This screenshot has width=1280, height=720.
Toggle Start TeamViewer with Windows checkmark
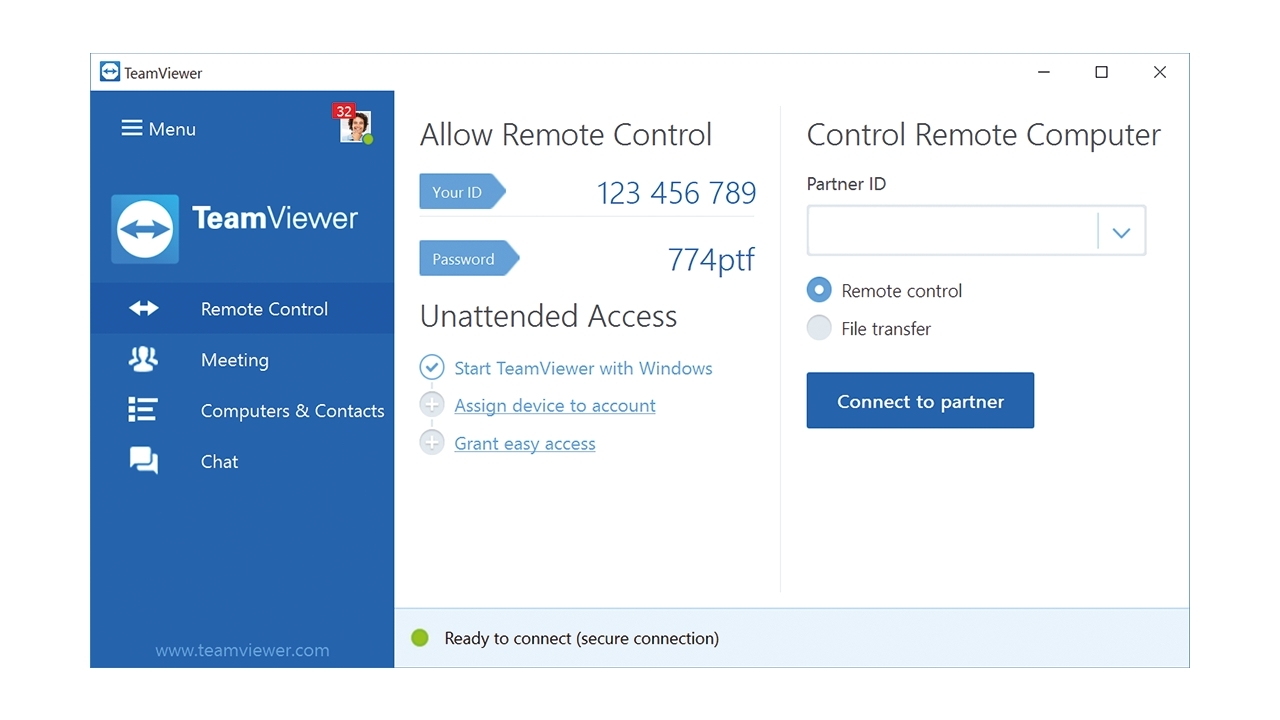[x=432, y=368]
